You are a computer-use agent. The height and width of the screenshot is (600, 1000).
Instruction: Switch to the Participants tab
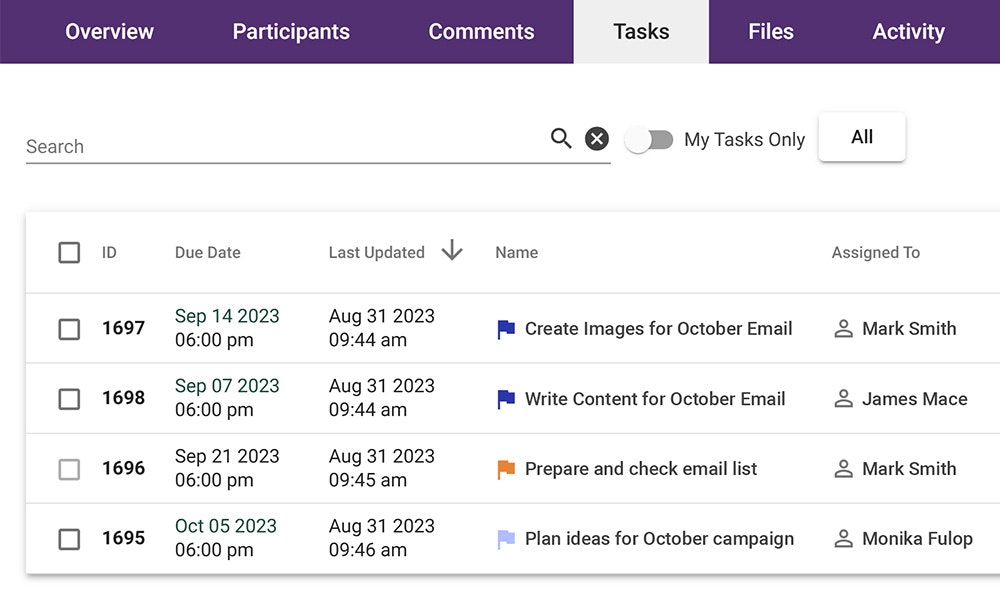(x=291, y=31)
